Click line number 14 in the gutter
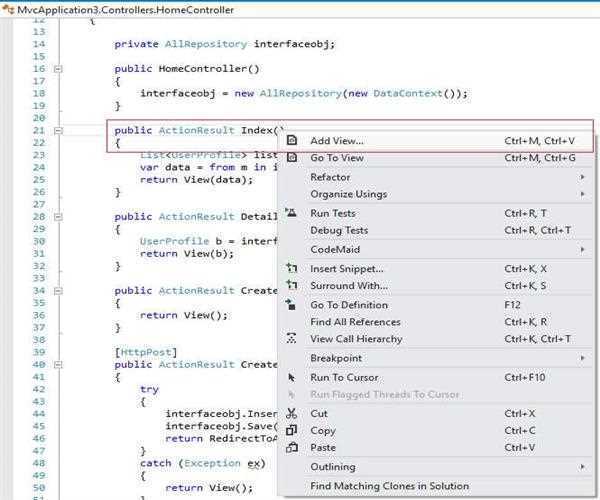The height and width of the screenshot is (500, 600). [x=39, y=44]
